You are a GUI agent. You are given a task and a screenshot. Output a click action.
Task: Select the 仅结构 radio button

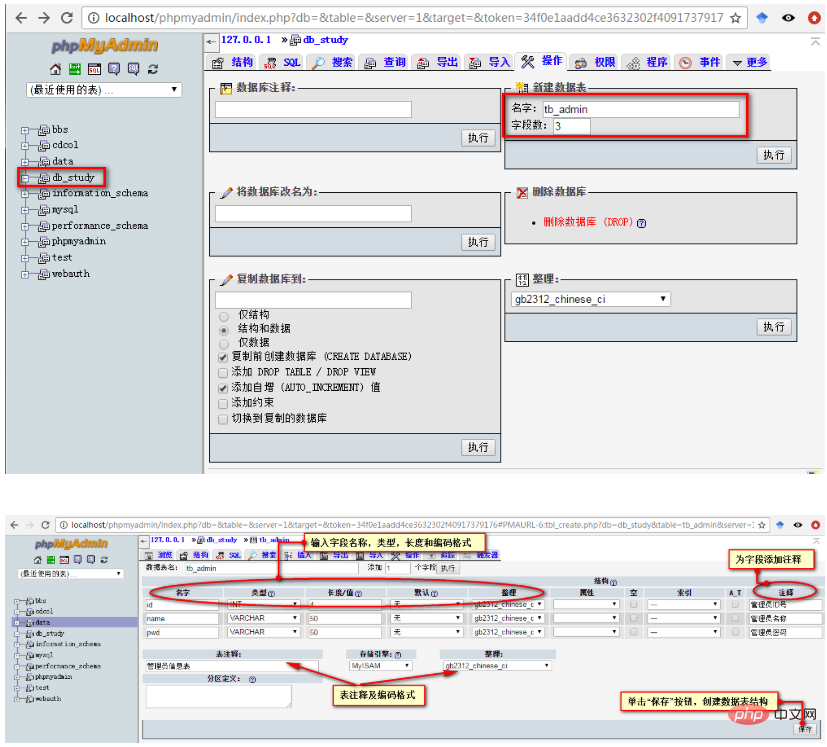point(224,317)
